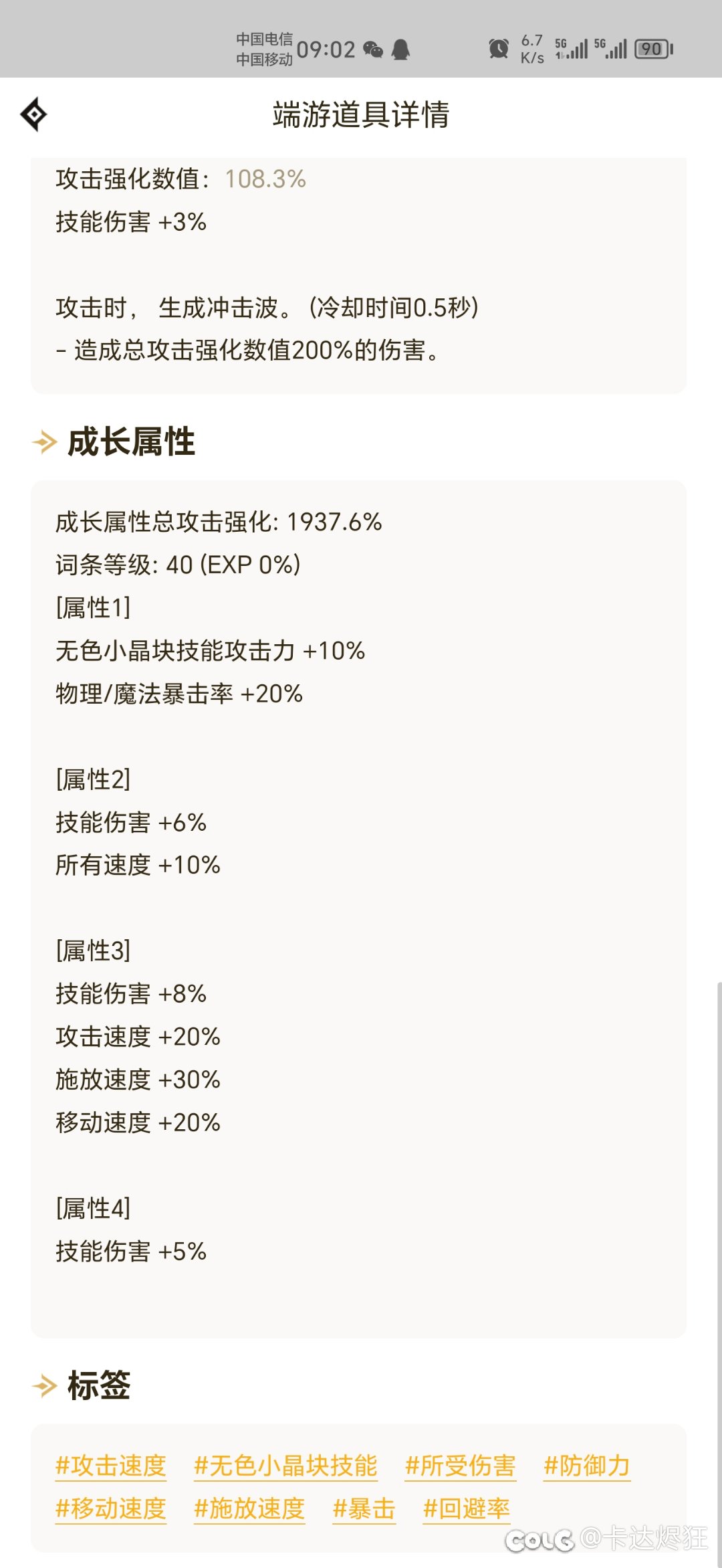The image size is (722, 1568).
Task: Open the #移动速度 tag link
Action: pos(111,1508)
